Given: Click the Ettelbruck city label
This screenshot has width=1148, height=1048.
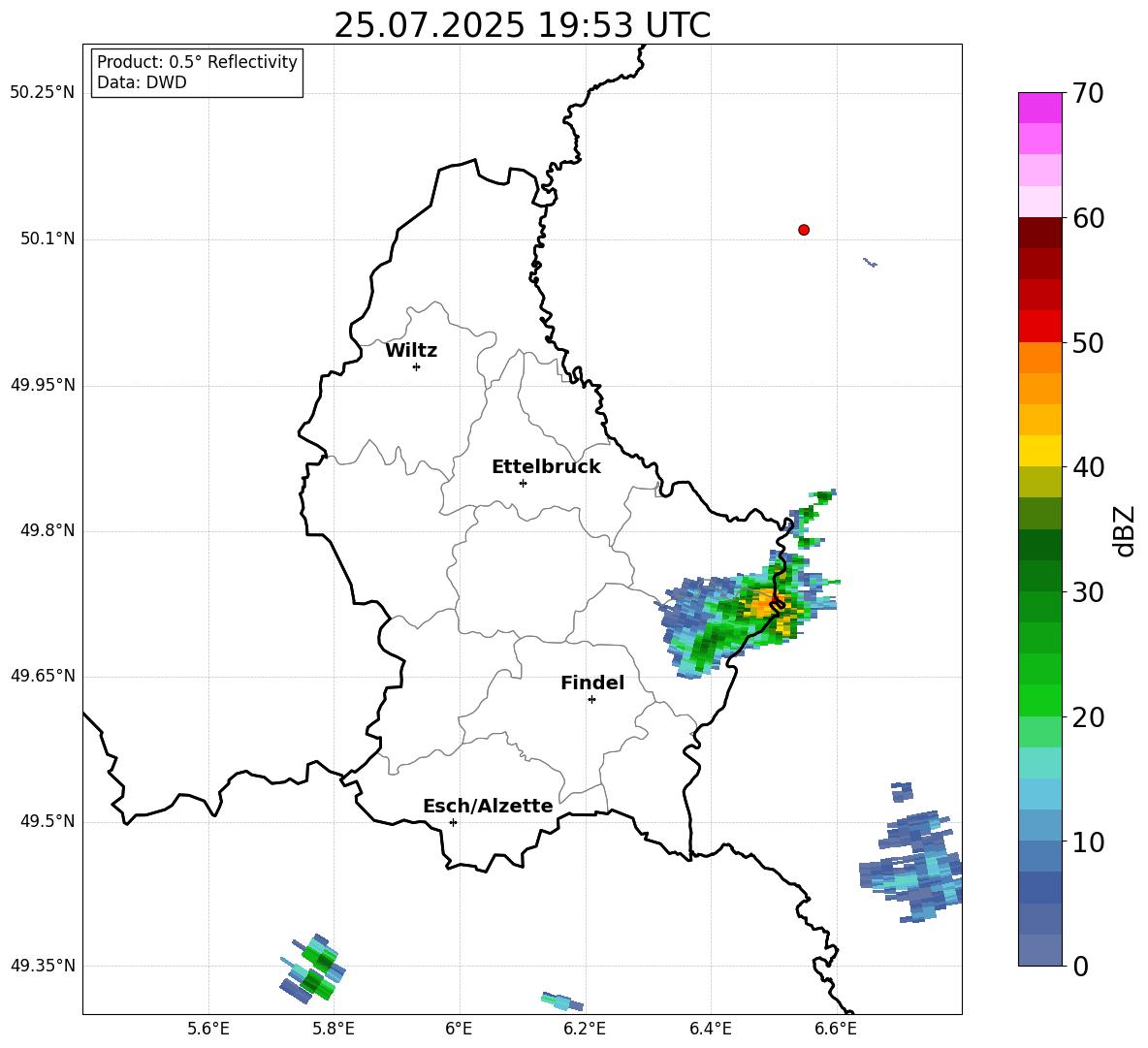Looking at the screenshot, I should [x=546, y=467].
